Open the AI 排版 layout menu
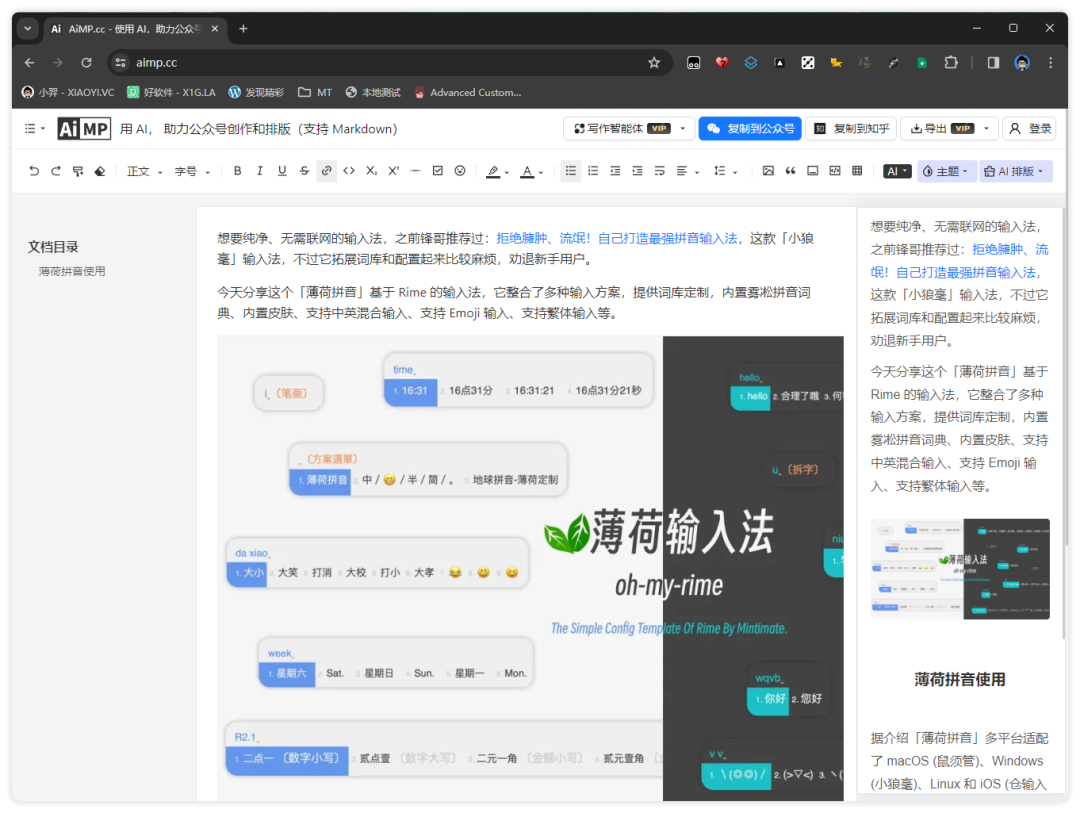 1014,171
